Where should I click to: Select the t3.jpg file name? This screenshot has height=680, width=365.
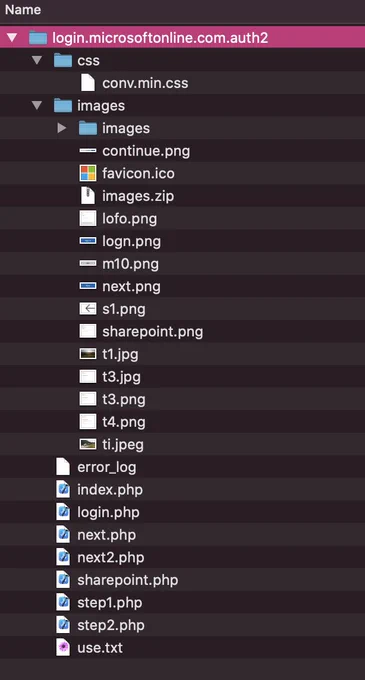[x=121, y=377]
